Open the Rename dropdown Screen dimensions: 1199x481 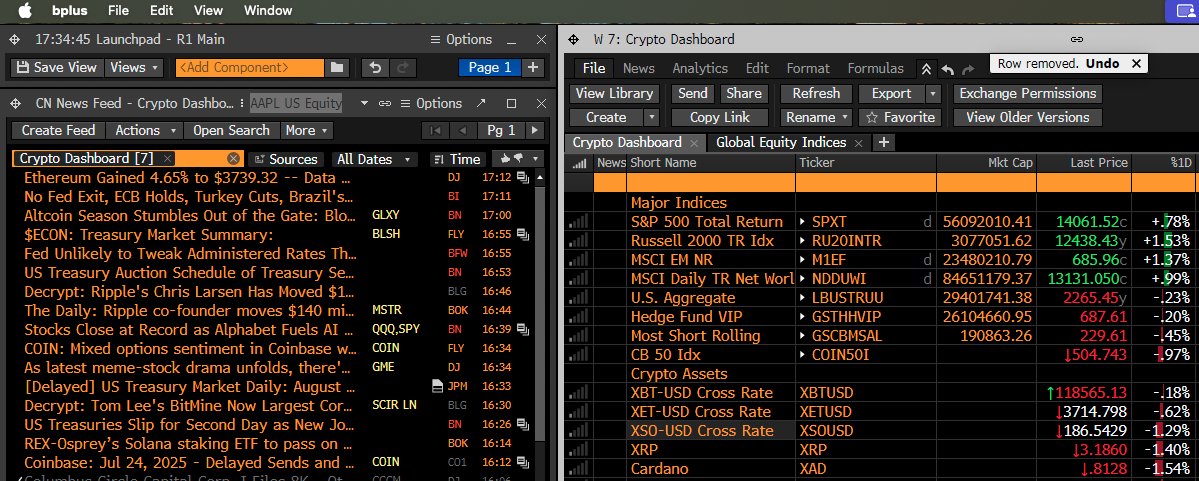coord(817,118)
